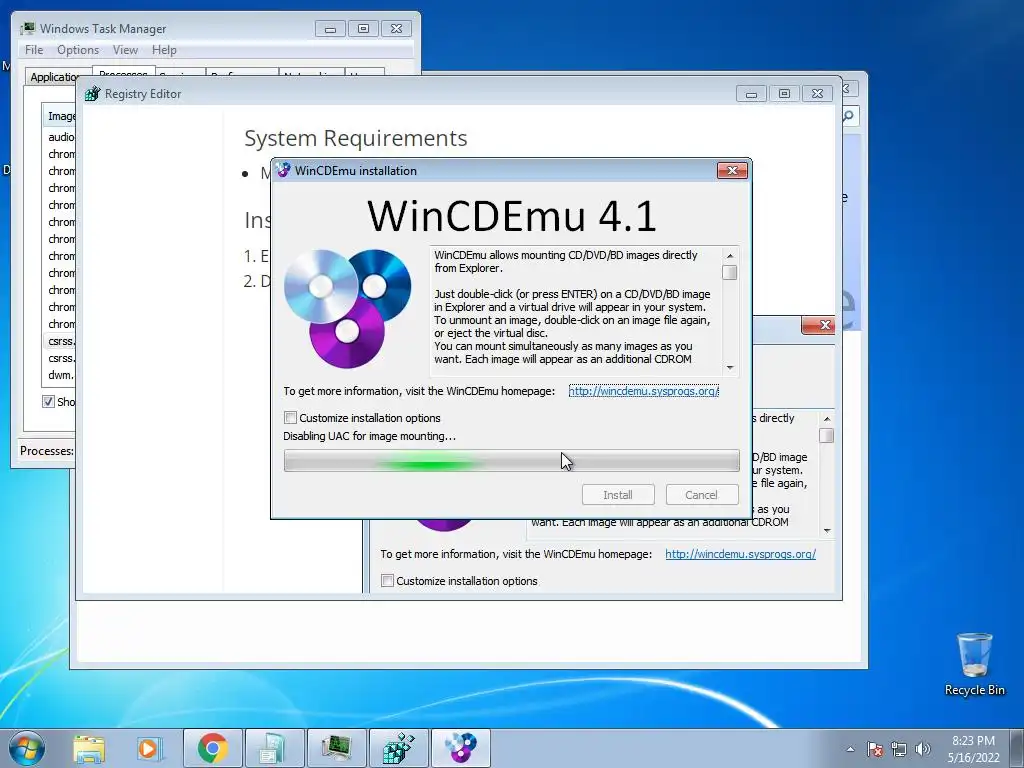Switch to Google Chrome on the taskbar
Viewport: 1024px width, 768px height.
click(212, 748)
